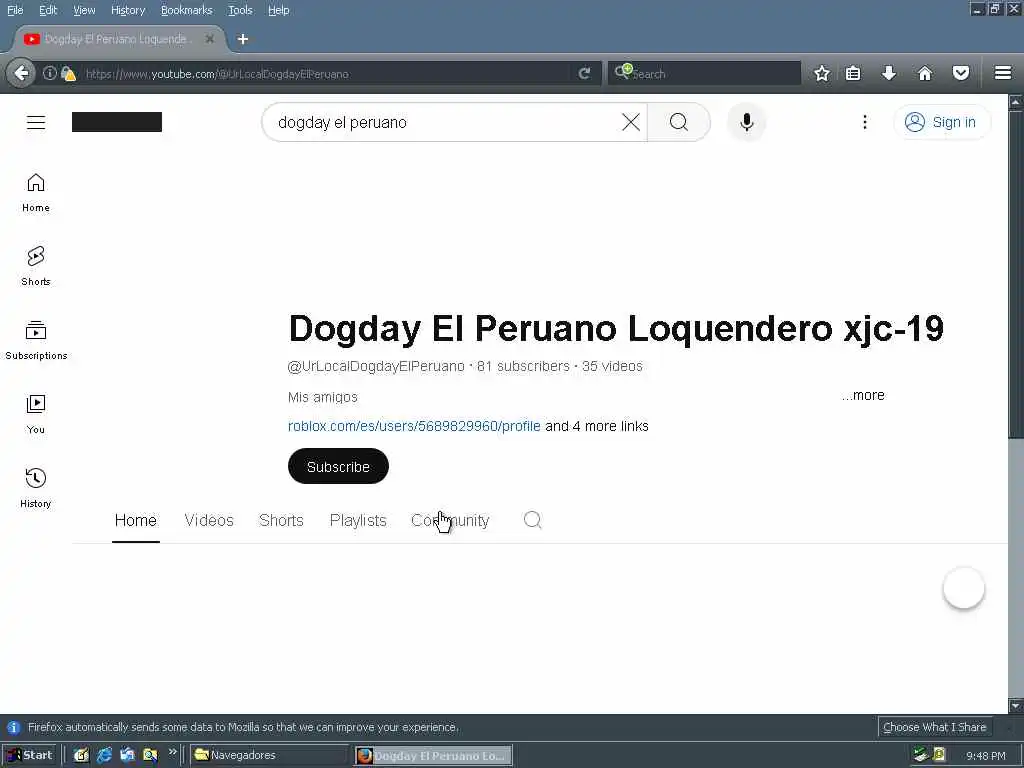The height and width of the screenshot is (768, 1024).
Task: Focus the Firefox search box
Action: point(704,73)
